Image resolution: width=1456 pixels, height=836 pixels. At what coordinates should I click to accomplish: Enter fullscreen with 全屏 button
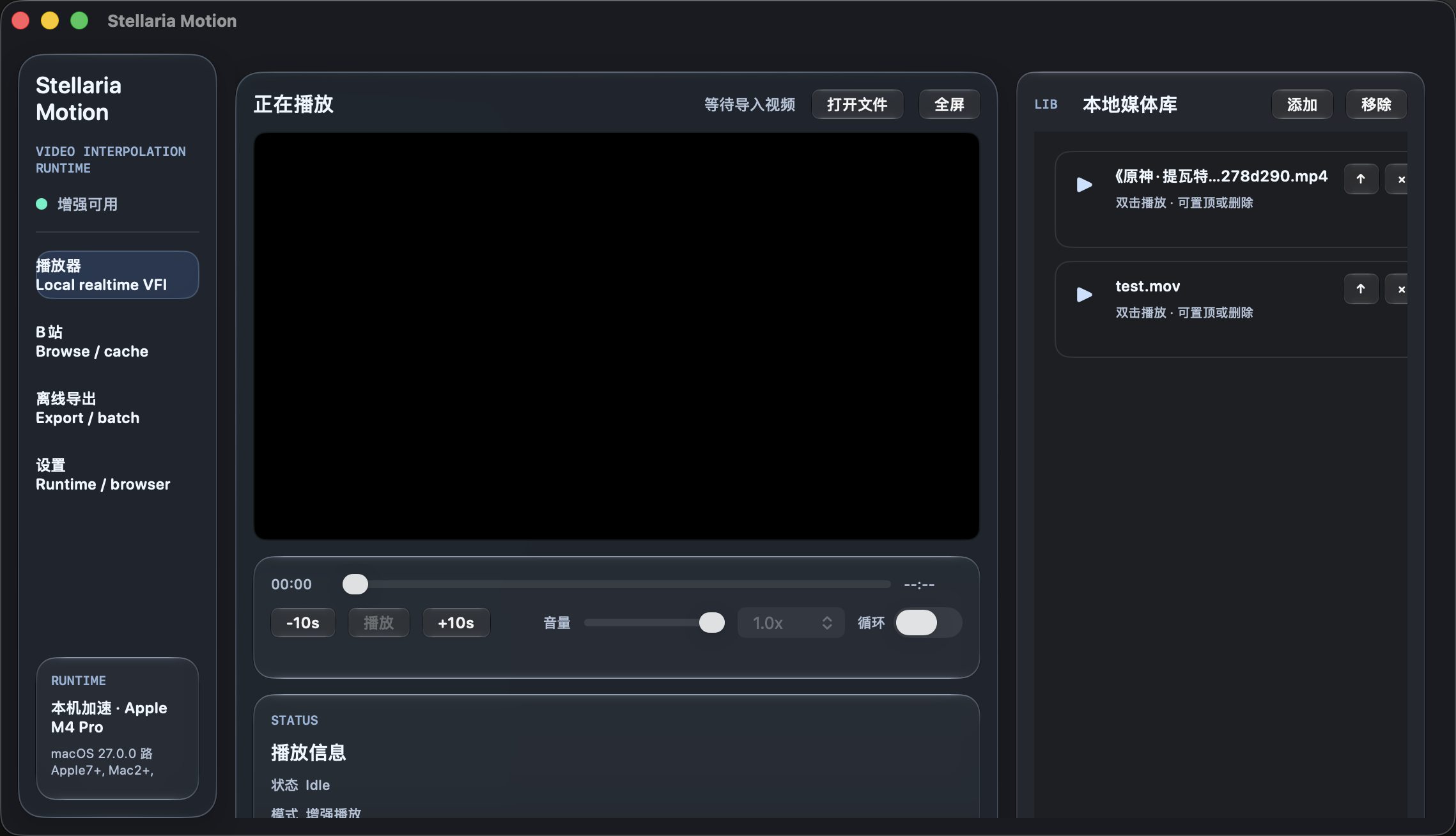click(949, 104)
